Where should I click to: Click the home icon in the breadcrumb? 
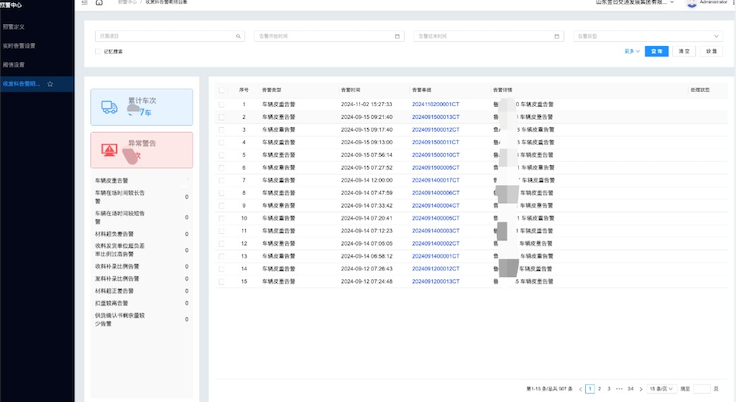(99, 3)
